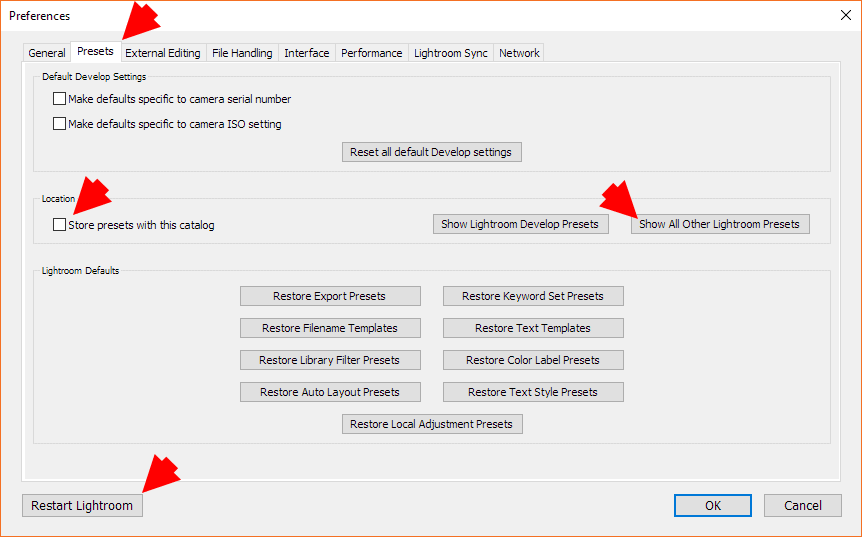Click Restore Text Templates
Screen dimensions: 862x537
click(533, 328)
